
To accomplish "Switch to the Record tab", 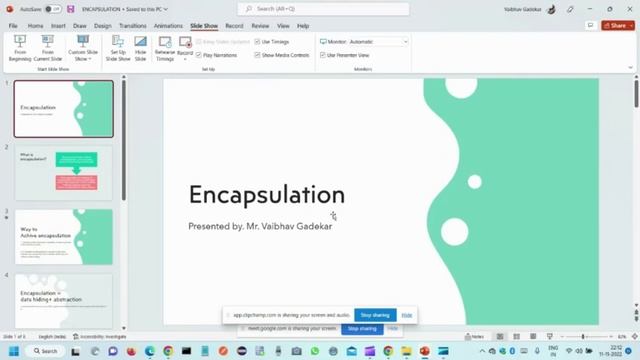I will (x=234, y=26).
